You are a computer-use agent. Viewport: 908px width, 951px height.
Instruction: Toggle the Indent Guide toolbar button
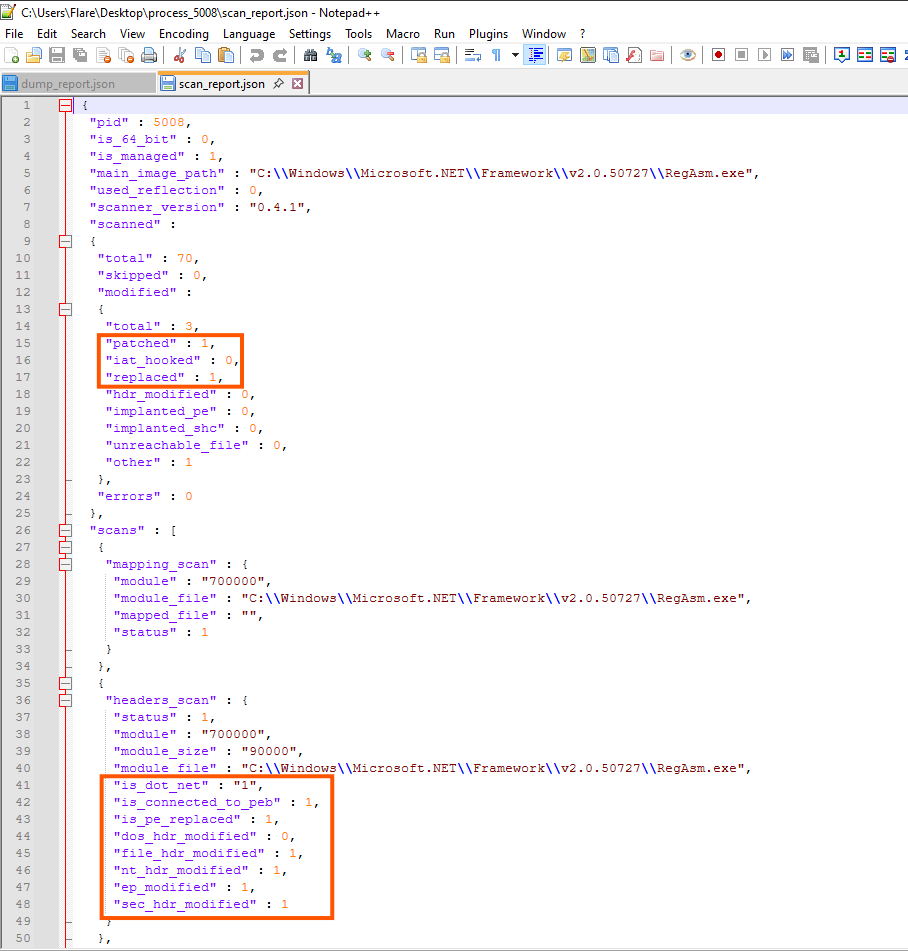[x=535, y=55]
